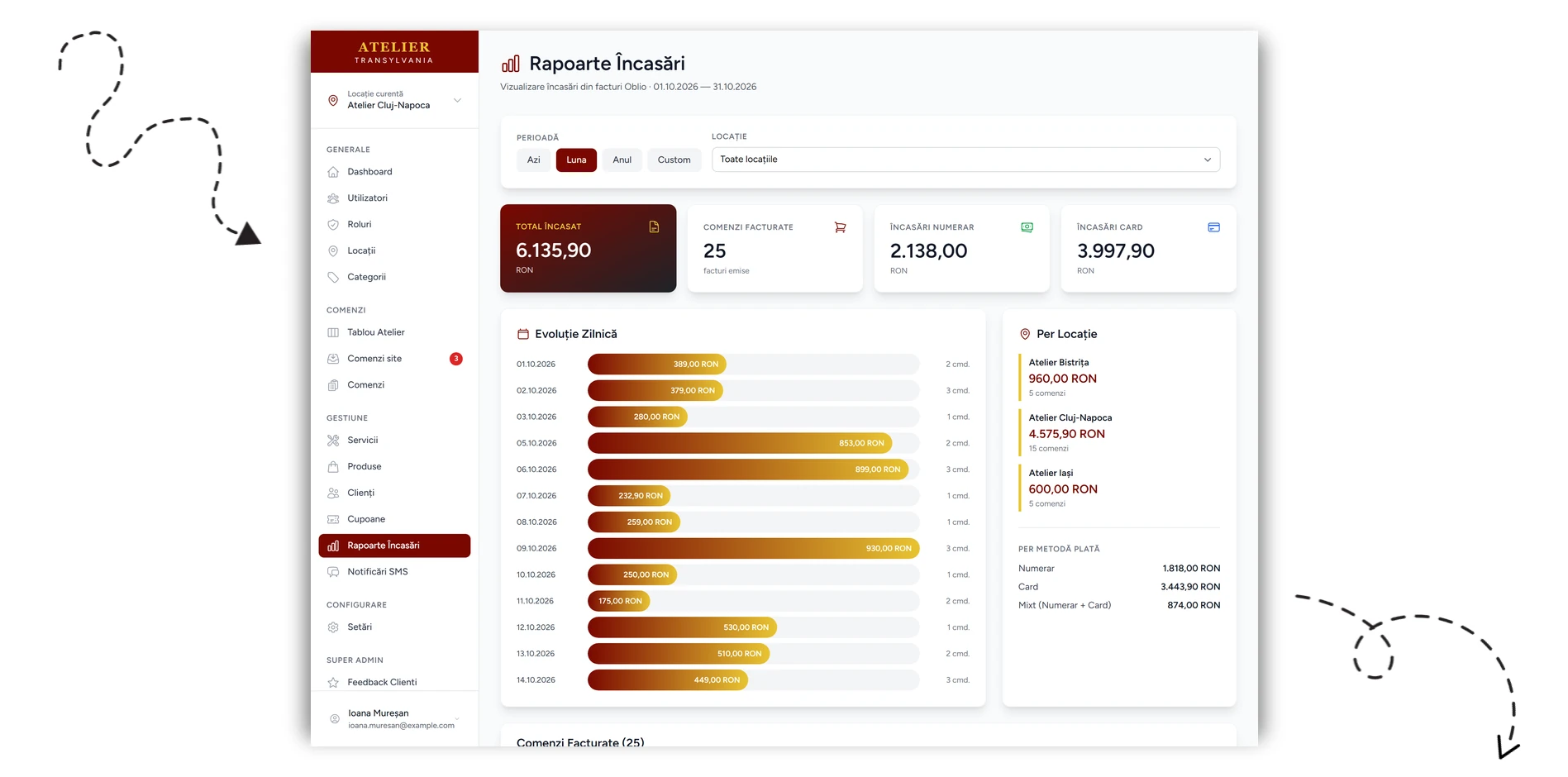1568x777 pixels.
Task: Click the Roluri shield icon
Action: tap(333, 225)
